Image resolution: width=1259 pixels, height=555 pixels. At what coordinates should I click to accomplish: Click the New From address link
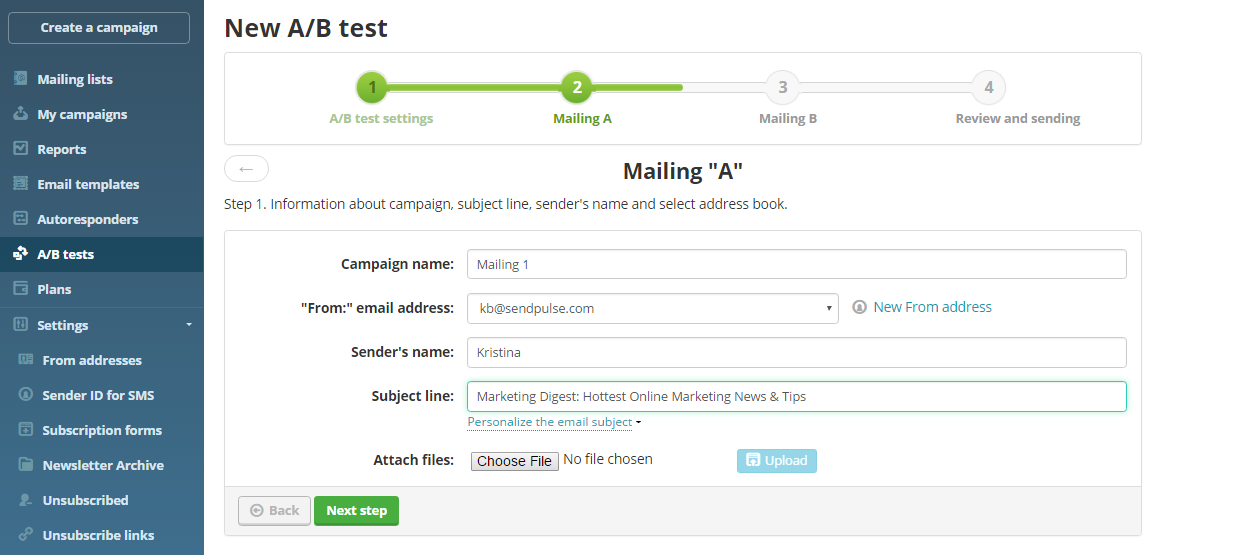click(x=932, y=307)
